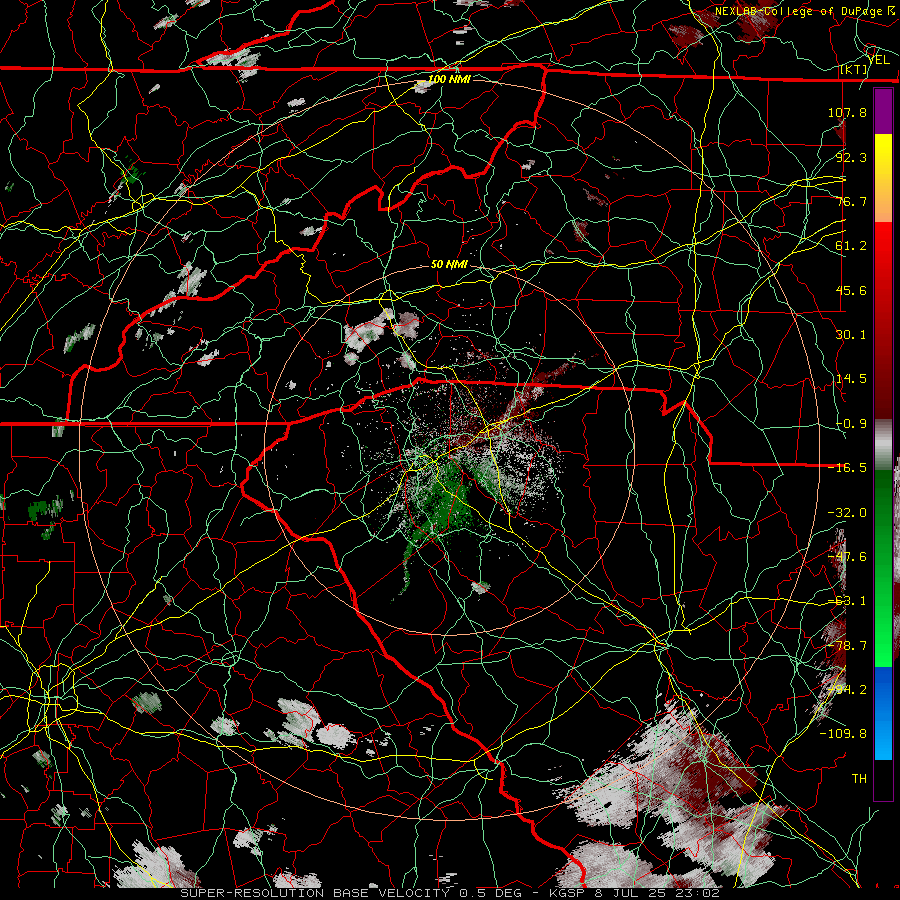Viewport: 900px width, 900px height.
Task: Select the 107.8 value on the velocity scale
Action: pos(847,112)
